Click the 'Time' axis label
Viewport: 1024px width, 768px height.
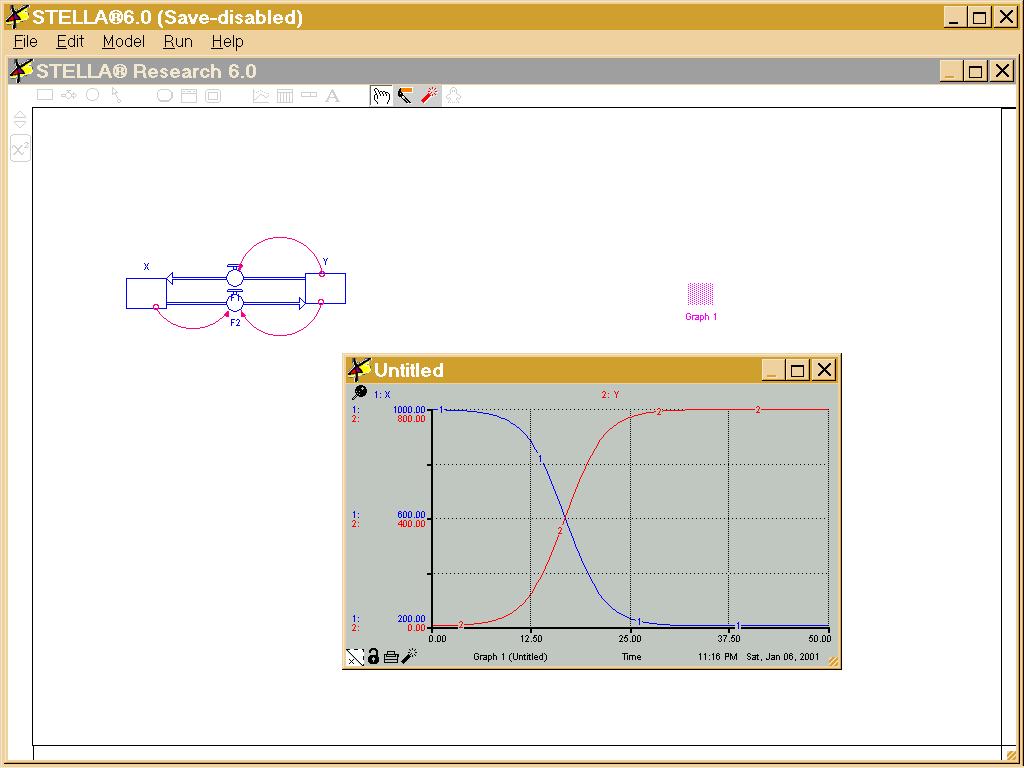pyautogui.click(x=631, y=656)
